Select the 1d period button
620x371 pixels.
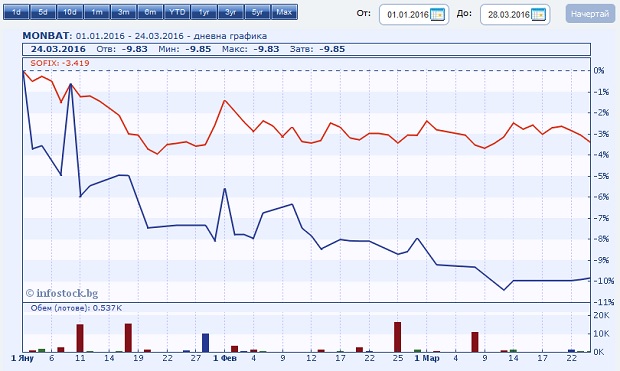16,12
